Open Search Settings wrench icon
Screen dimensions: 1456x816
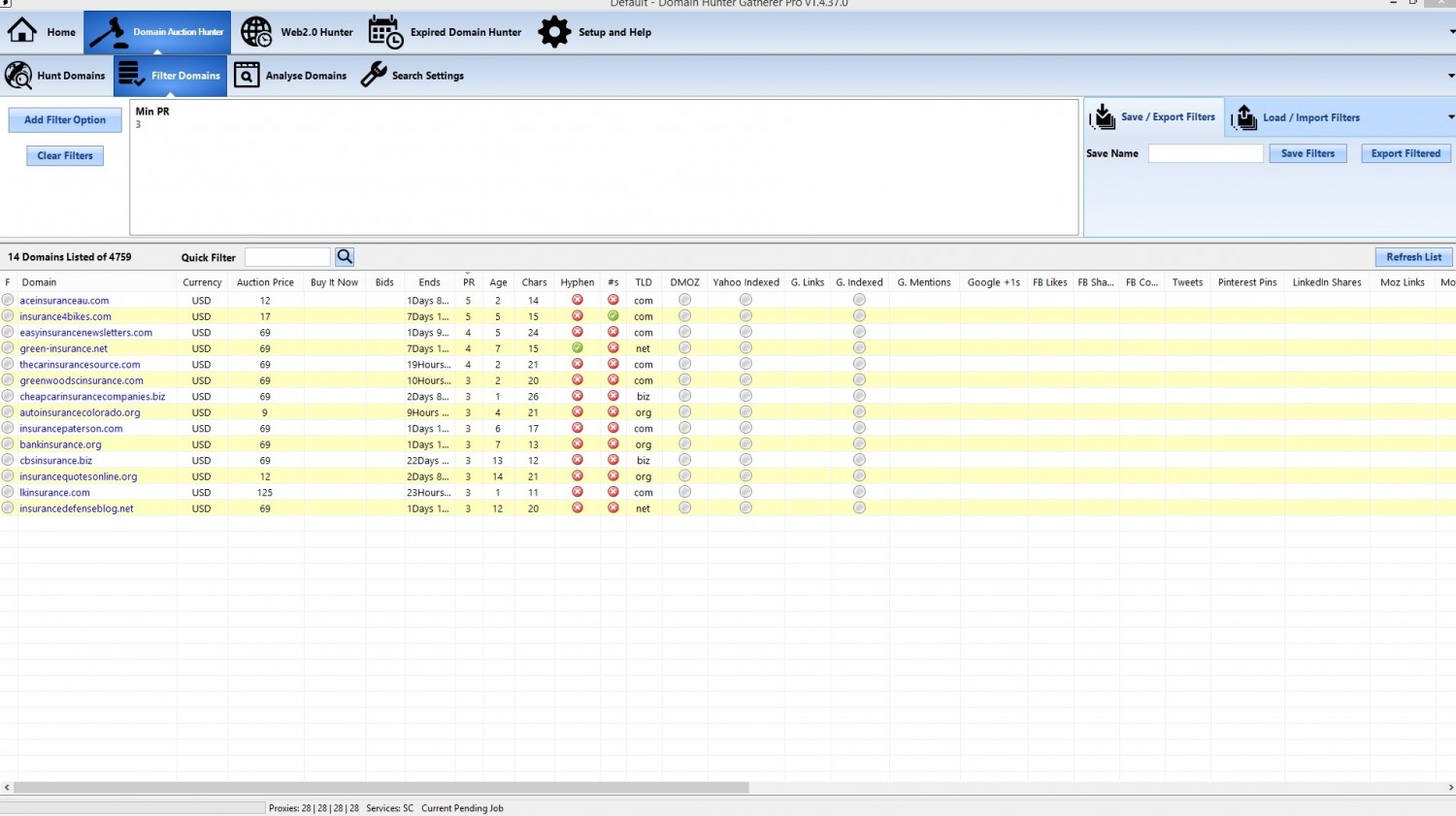[x=374, y=75]
